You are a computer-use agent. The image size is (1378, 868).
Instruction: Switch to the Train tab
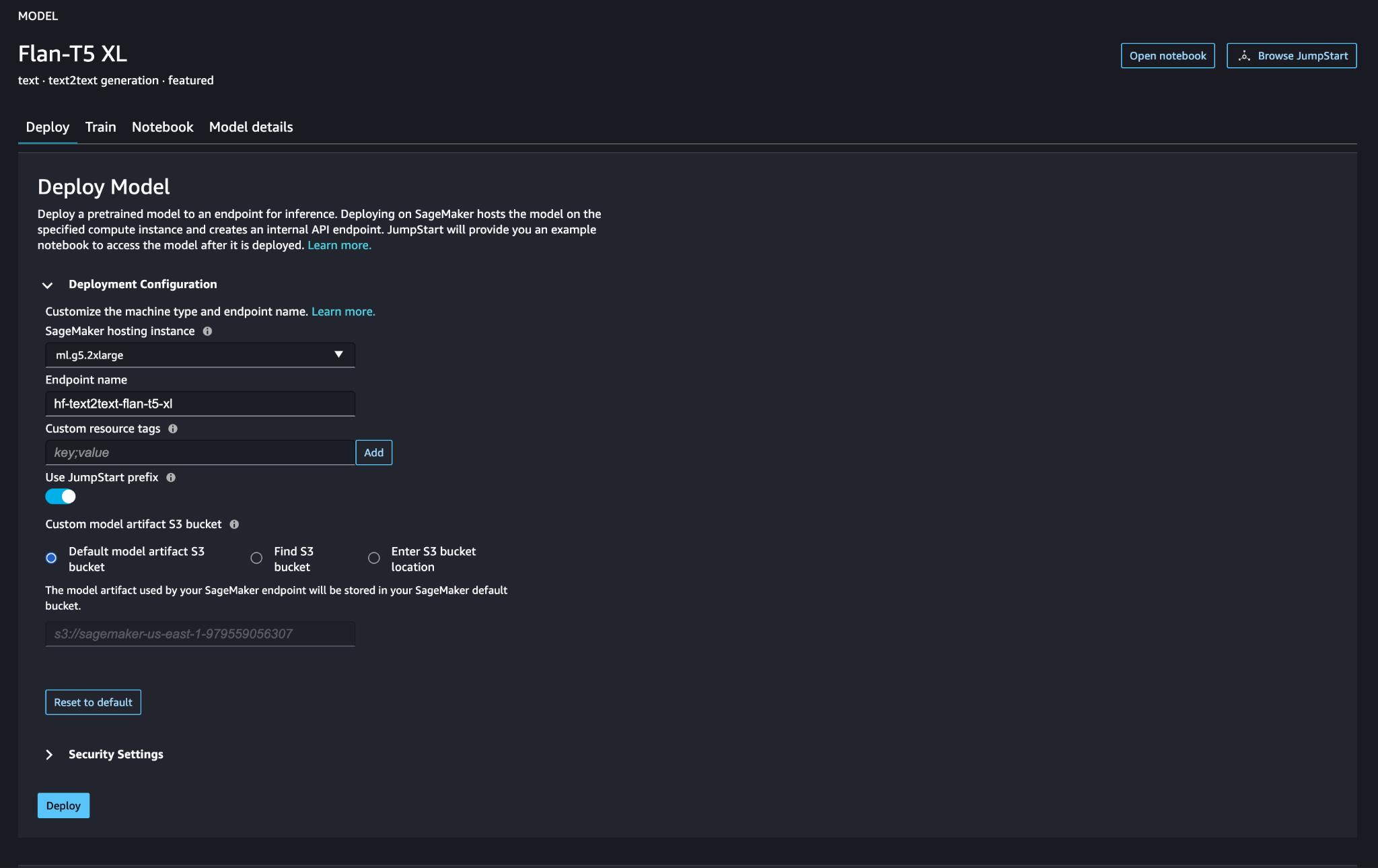click(100, 127)
